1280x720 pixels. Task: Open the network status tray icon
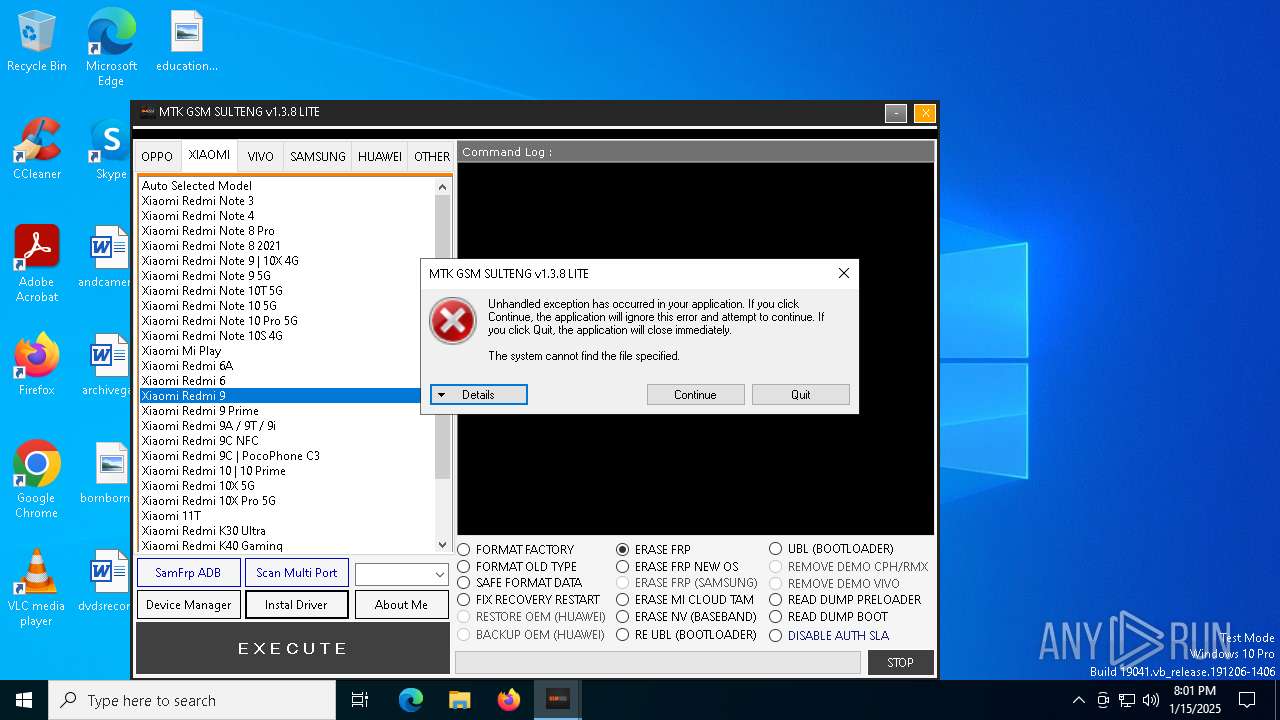1127,700
